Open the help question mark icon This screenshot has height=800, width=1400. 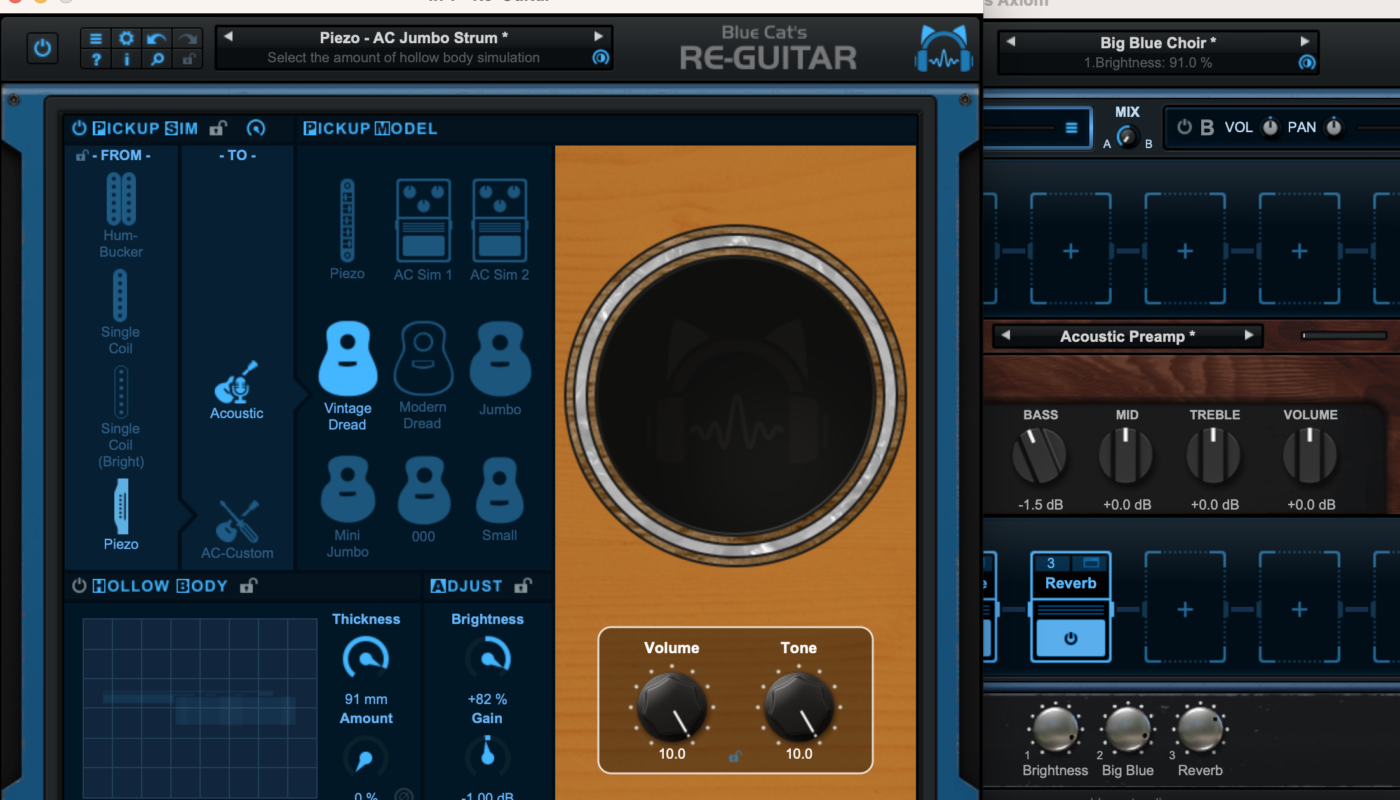point(96,59)
